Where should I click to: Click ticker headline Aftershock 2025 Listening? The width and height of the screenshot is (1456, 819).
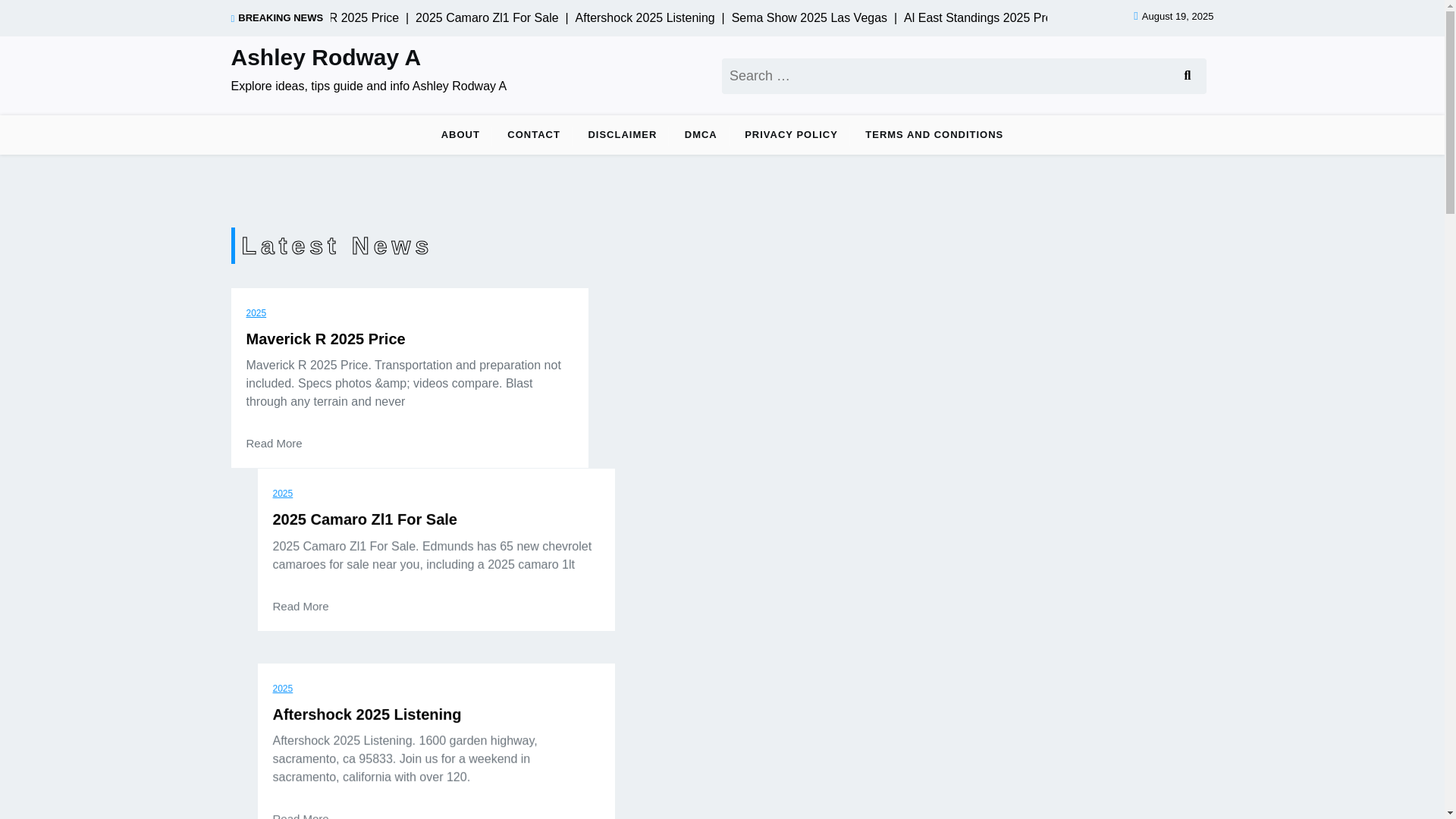[645, 18]
